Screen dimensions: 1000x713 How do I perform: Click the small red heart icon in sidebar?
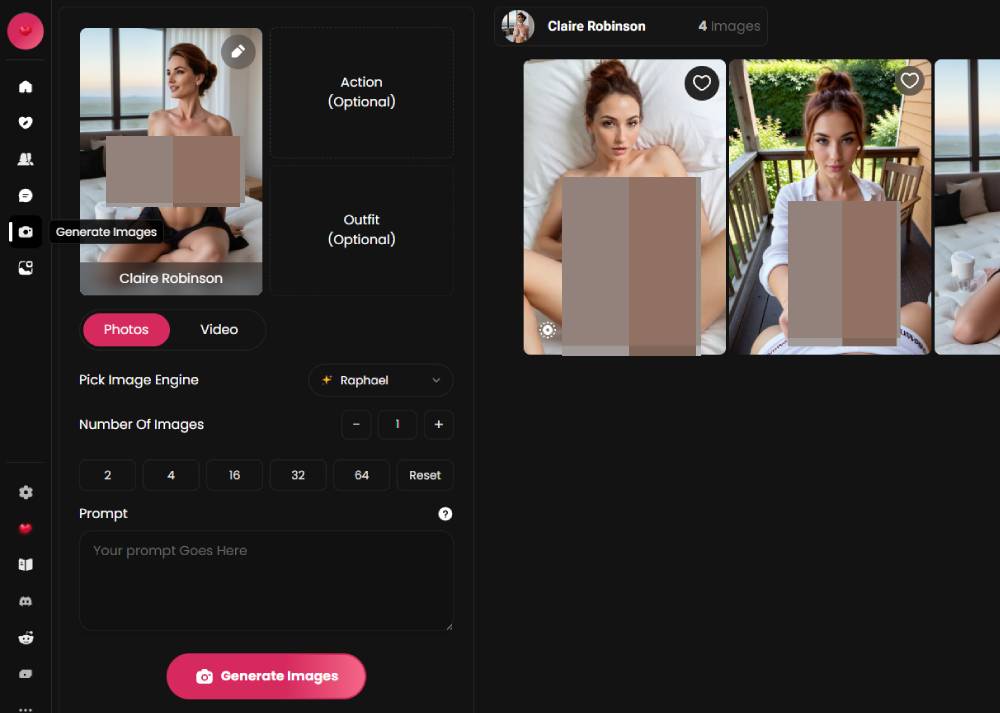click(26, 528)
